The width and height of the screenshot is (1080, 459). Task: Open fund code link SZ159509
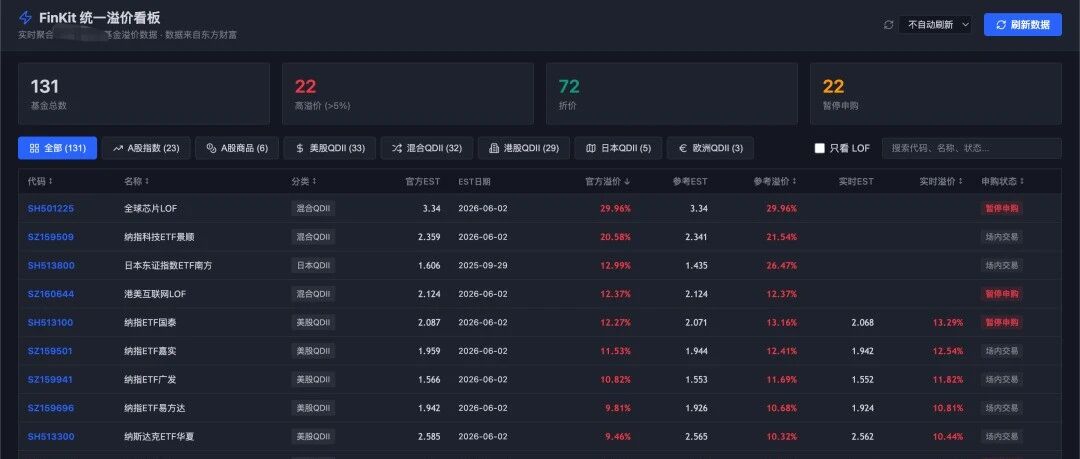[x=50, y=237]
